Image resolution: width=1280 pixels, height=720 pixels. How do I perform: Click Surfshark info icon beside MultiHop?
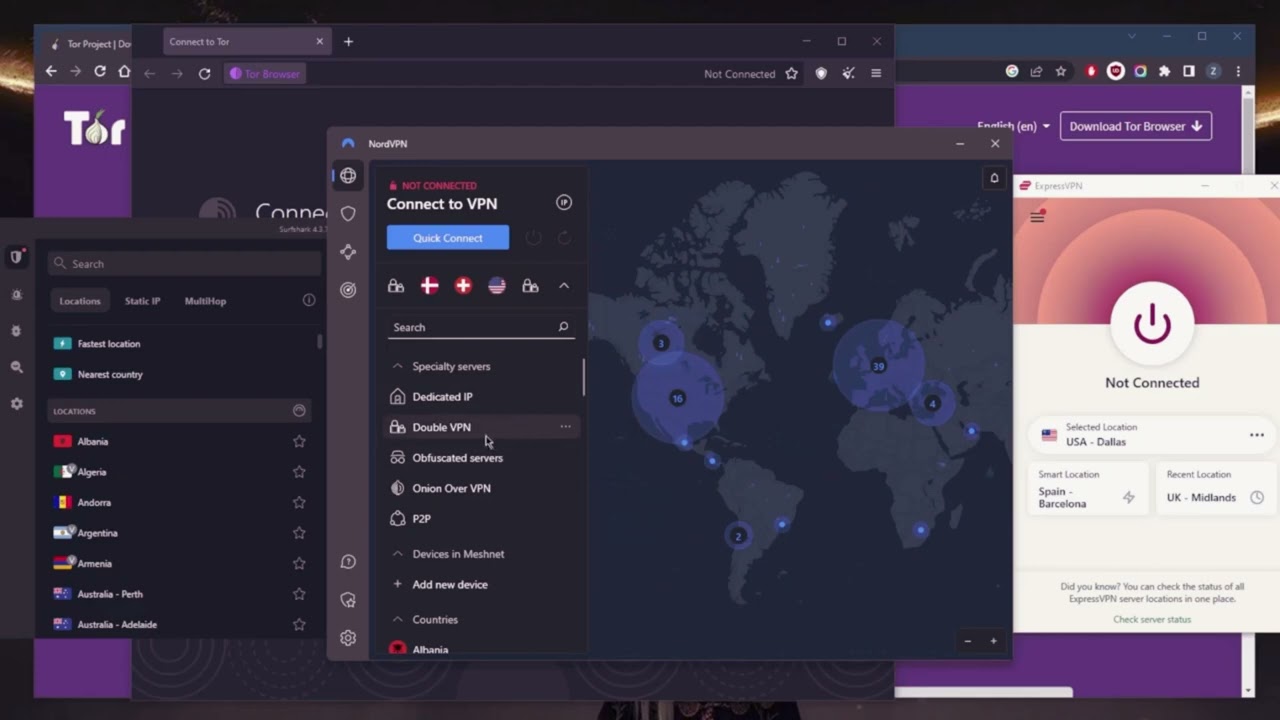tap(309, 300)
